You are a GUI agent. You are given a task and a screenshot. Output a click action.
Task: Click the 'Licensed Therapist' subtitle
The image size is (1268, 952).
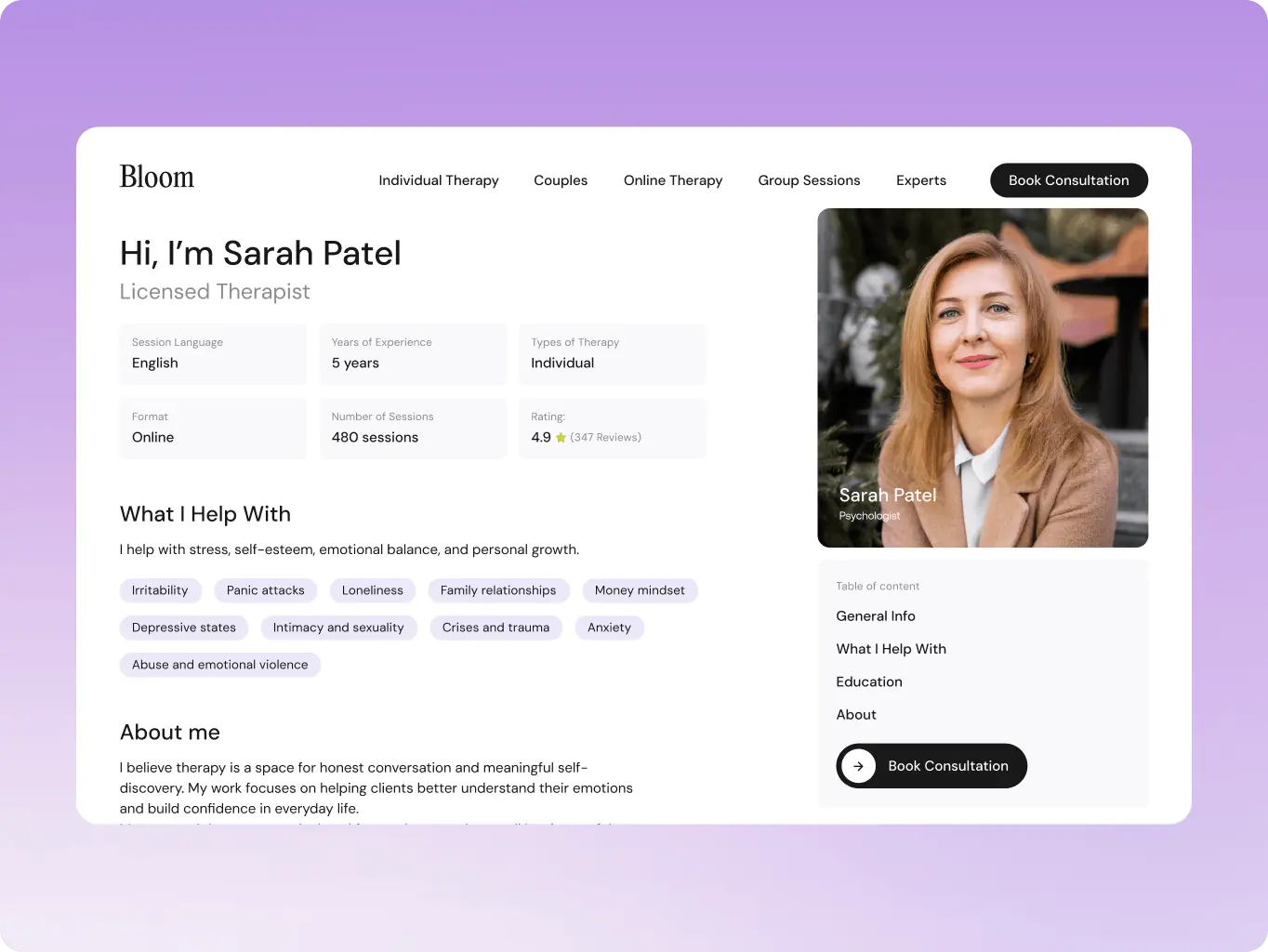215,292
